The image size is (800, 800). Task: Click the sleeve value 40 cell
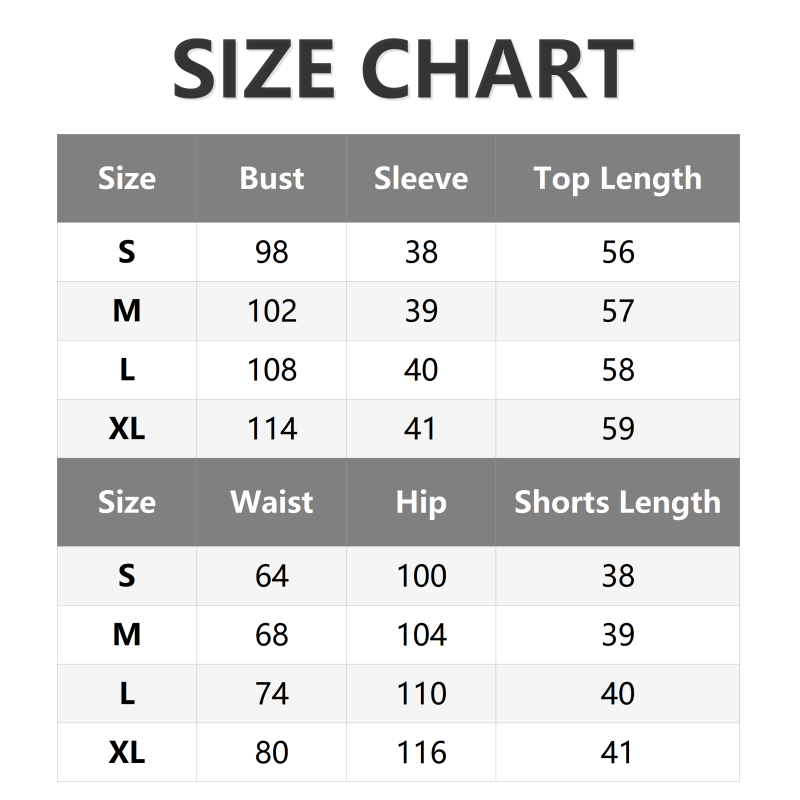coord(421,370)
